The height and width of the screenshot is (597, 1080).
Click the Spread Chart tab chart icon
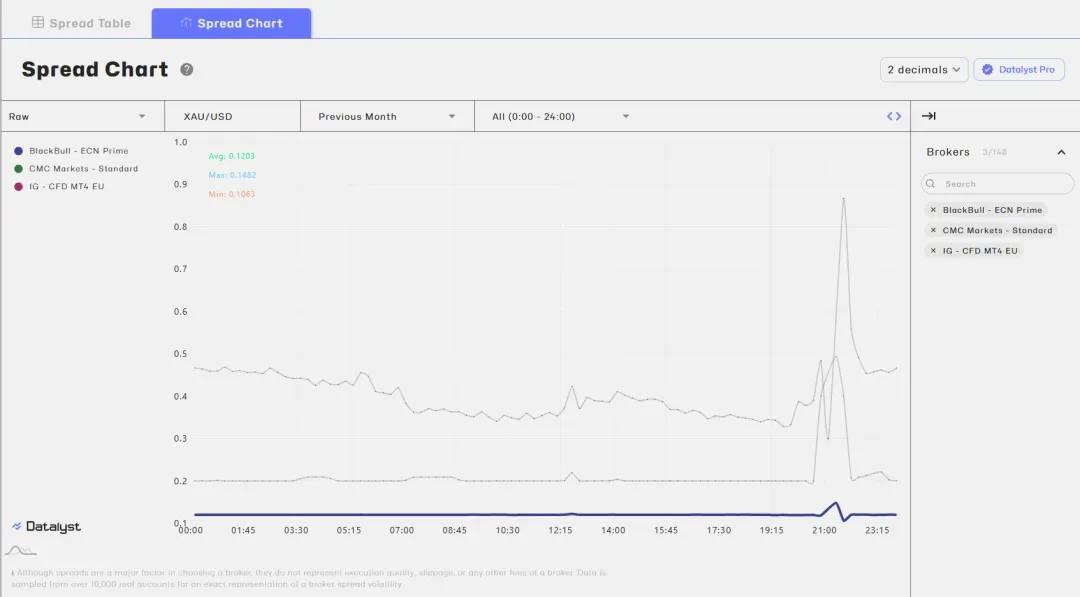pyautogui.click(x=185, y=23)
